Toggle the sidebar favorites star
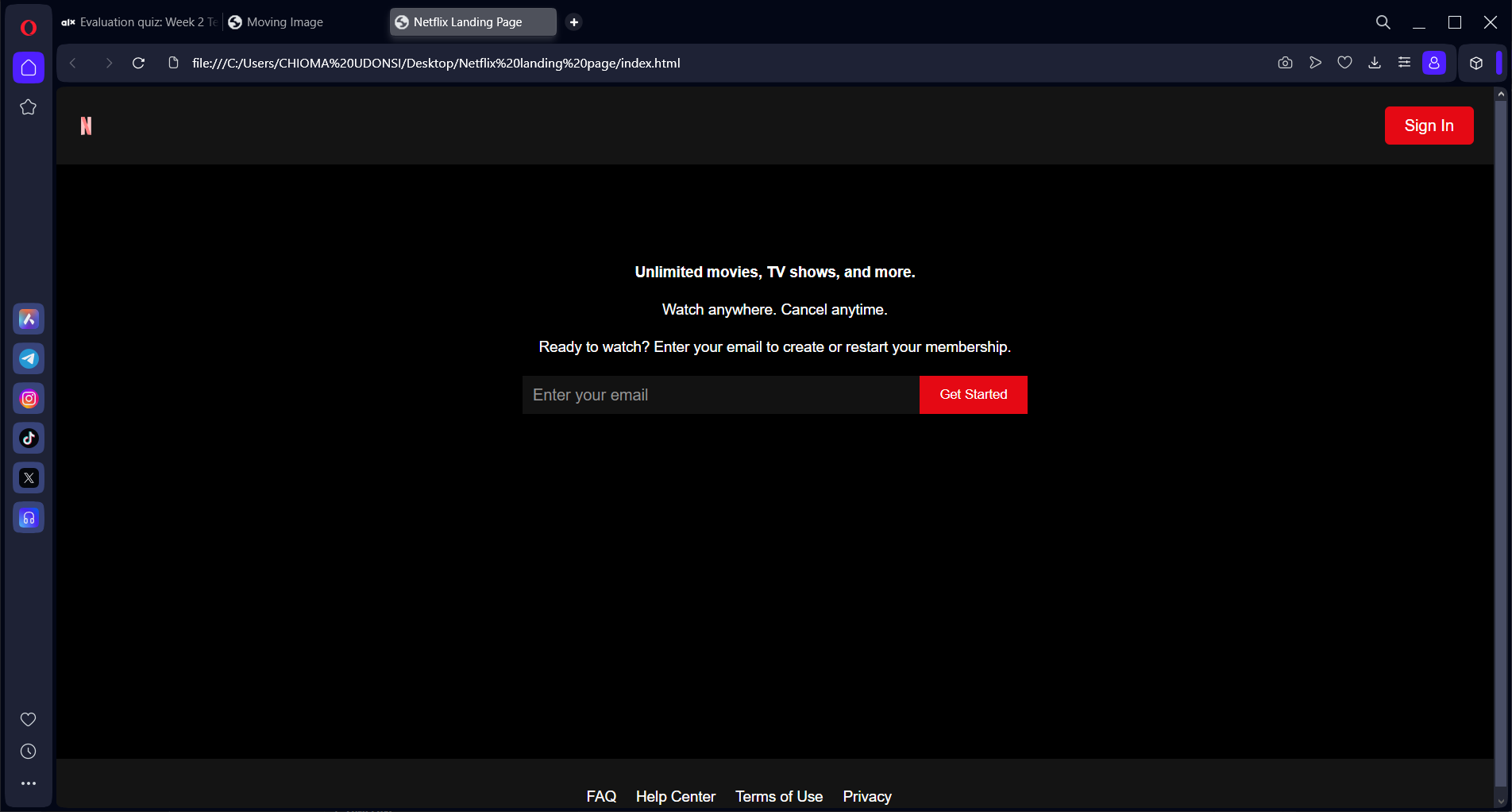The height and width of the screenshot is (812, 1512). point(28,106)
